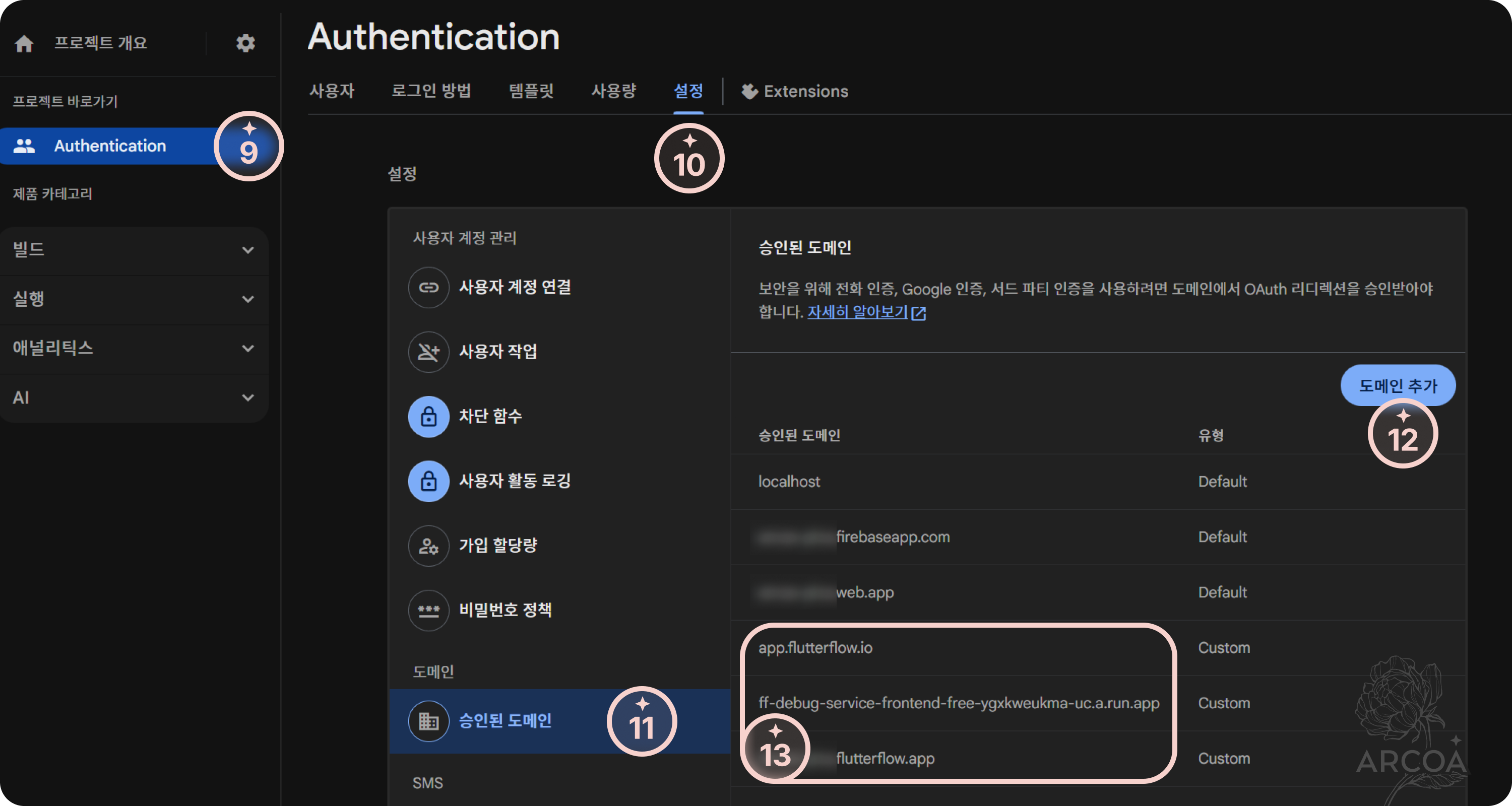Open the 프로젝트 개요 home icon
Image resolution: width=1512 pixels, height=806 pixels.
tap(25, 43)
